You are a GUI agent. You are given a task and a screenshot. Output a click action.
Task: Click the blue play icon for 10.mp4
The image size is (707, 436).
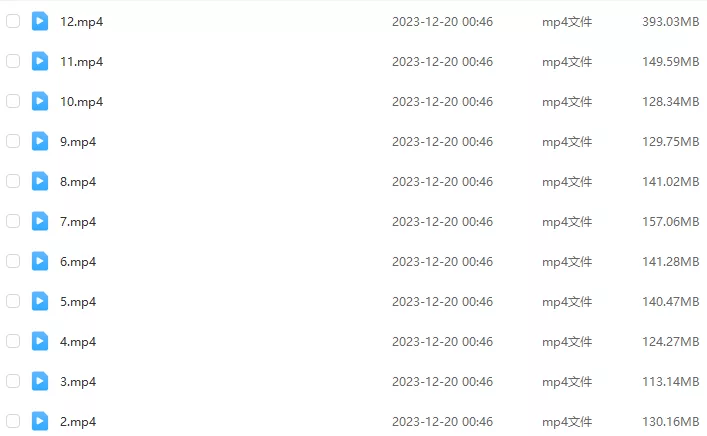(40, 101)
